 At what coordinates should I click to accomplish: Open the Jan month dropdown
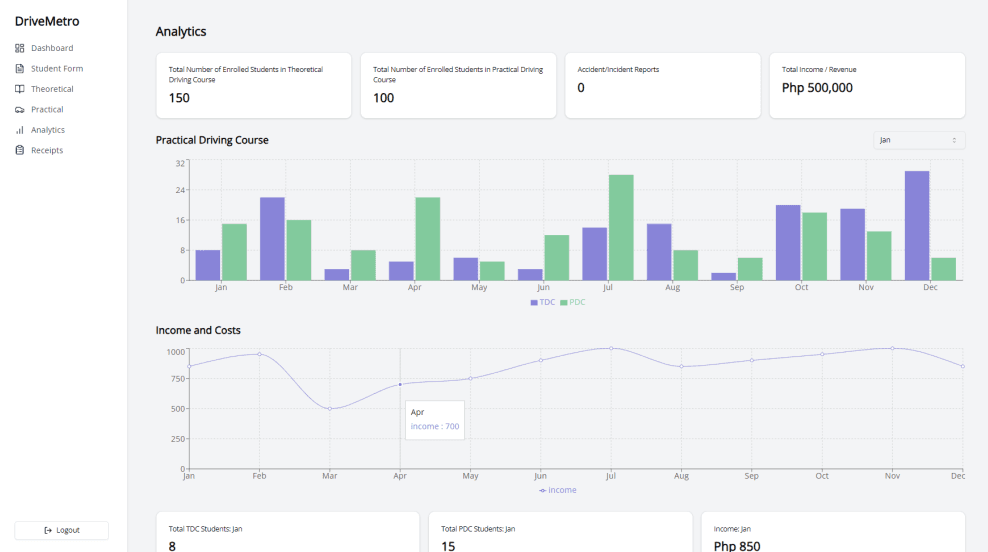[x=918, y=140]
